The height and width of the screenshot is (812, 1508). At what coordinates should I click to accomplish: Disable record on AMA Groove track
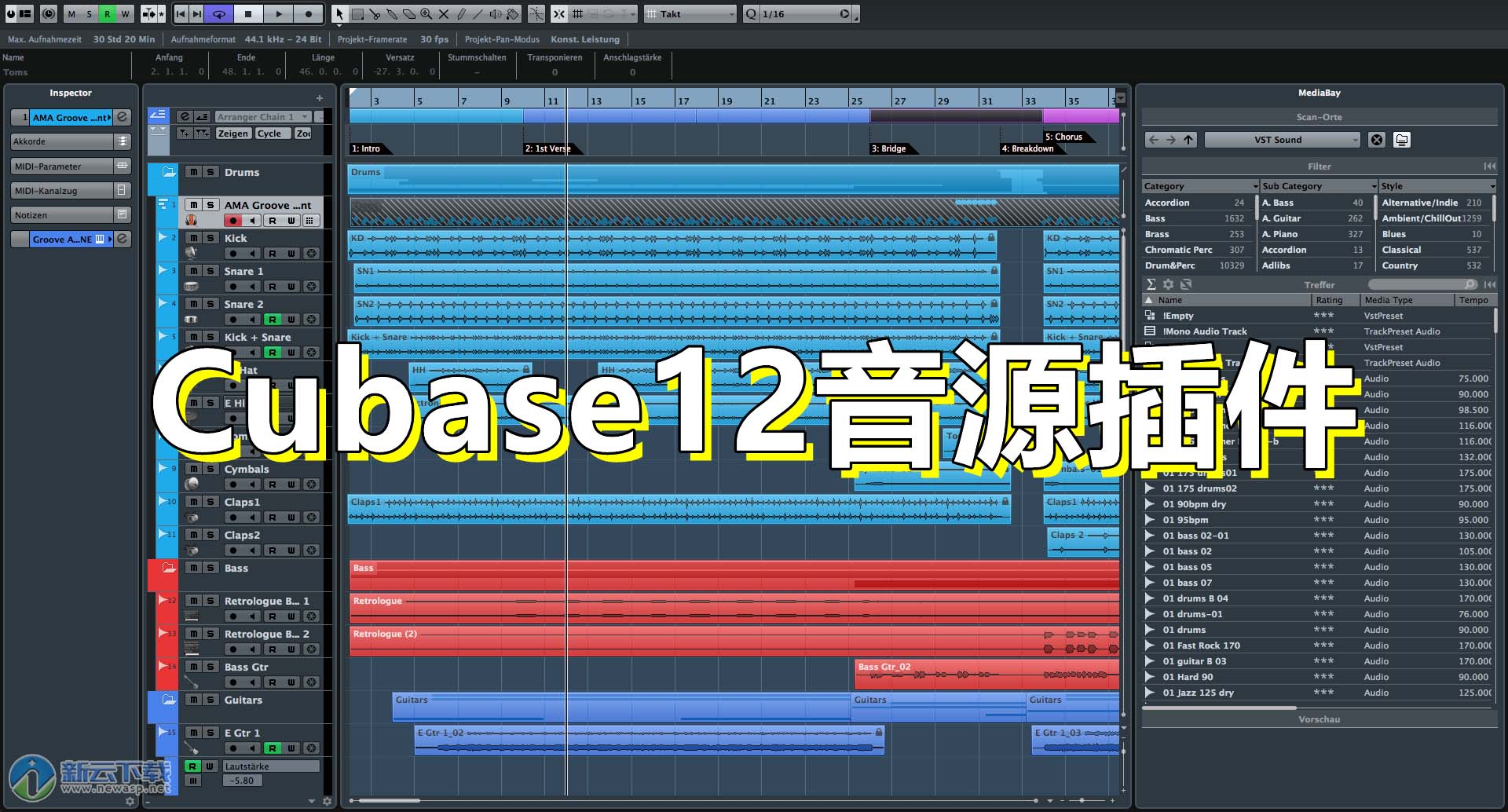(233, 221)
